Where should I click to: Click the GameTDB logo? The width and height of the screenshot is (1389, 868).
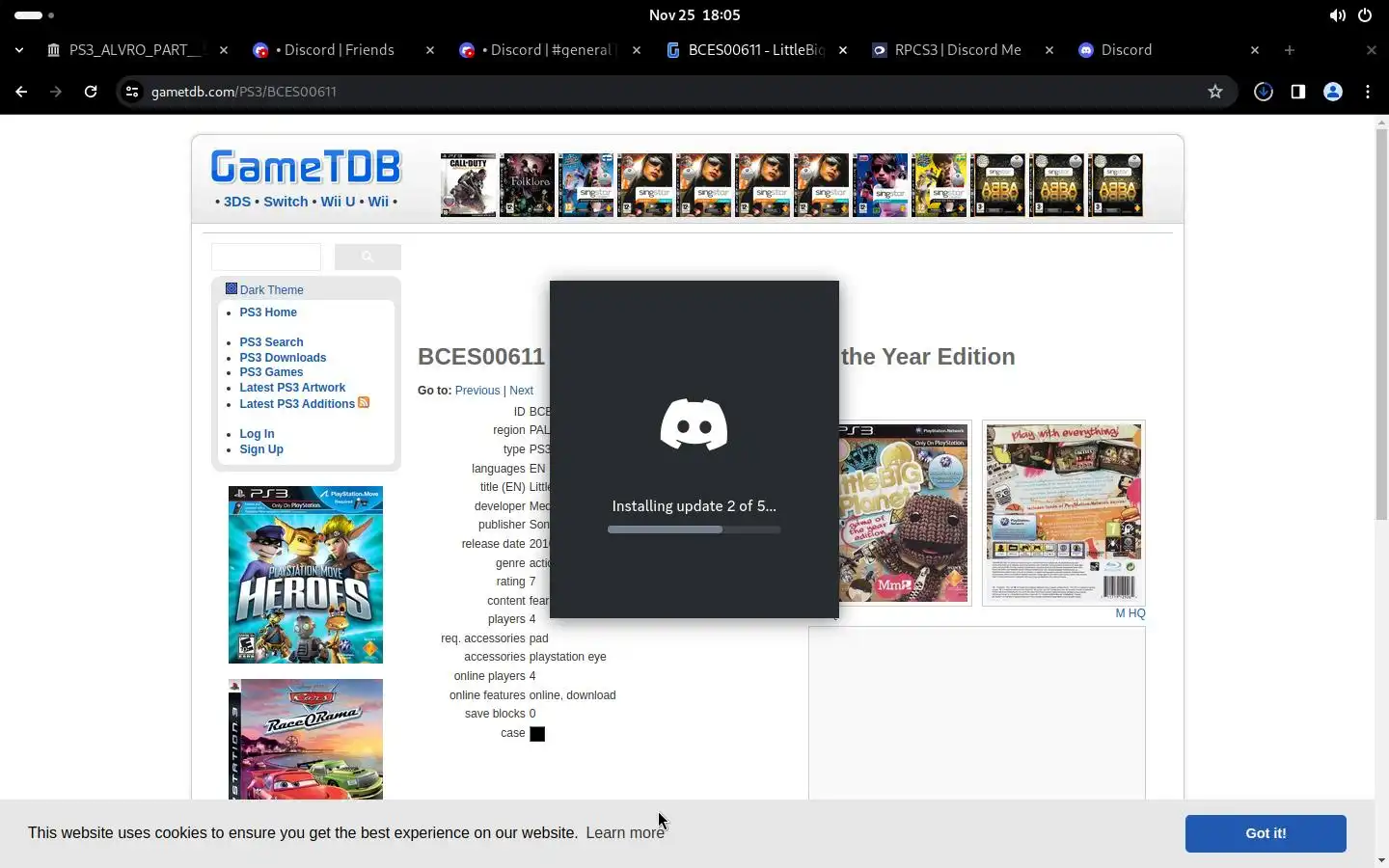coord(306,167)
